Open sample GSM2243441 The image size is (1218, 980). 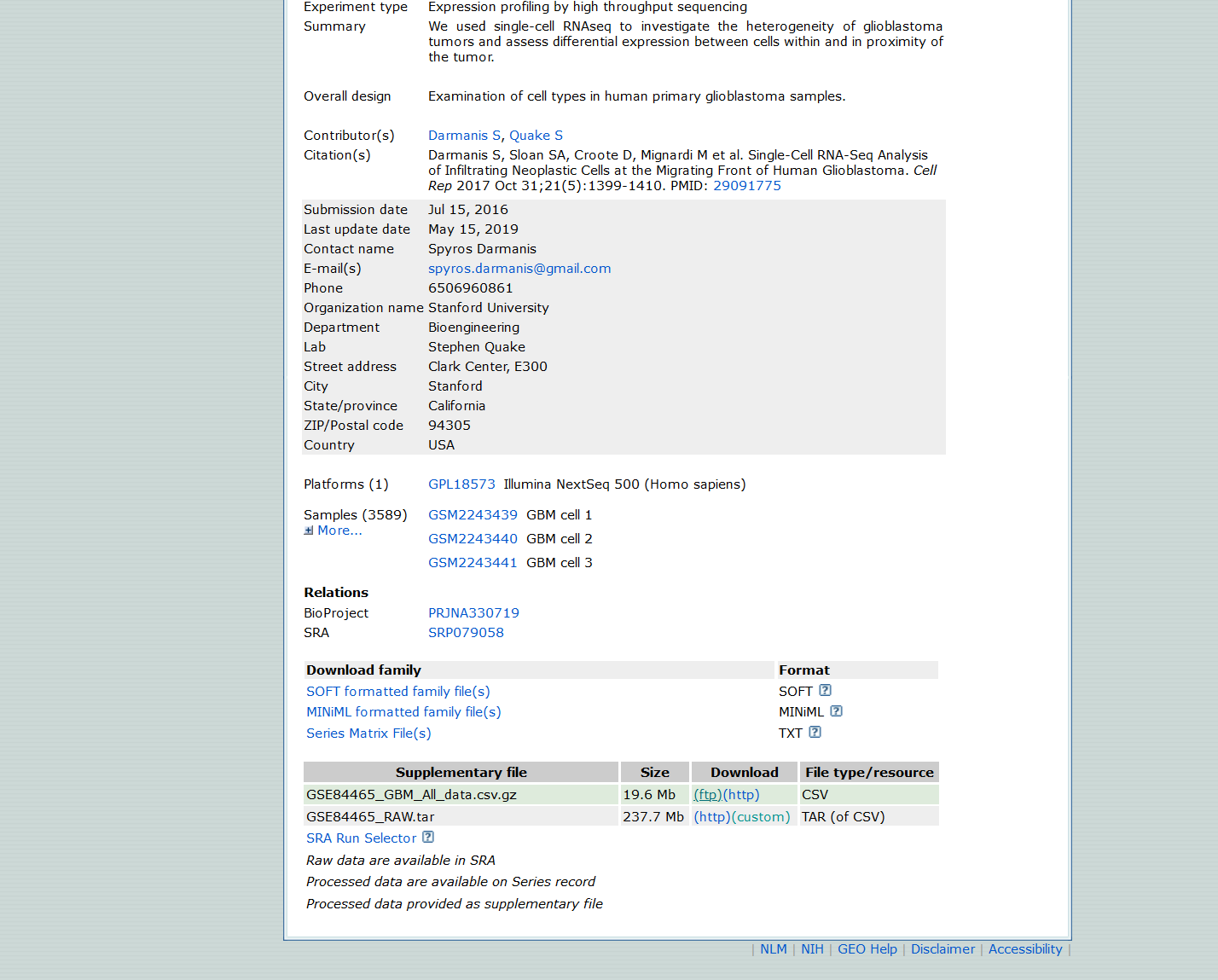click(473, 563)
